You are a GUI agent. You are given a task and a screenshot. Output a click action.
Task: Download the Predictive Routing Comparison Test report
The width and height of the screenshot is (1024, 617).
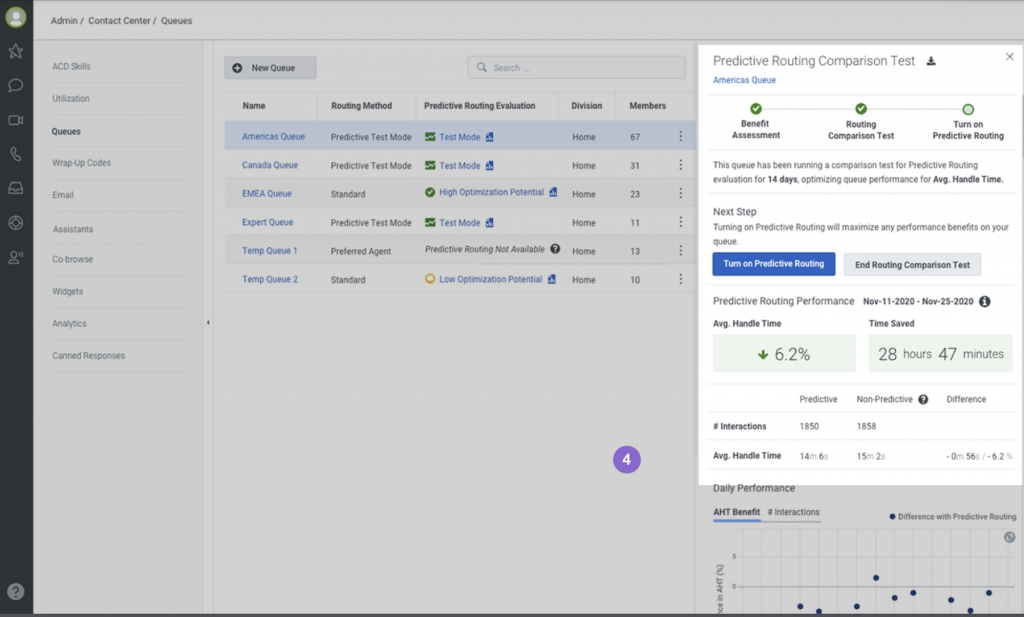[931, 60]
